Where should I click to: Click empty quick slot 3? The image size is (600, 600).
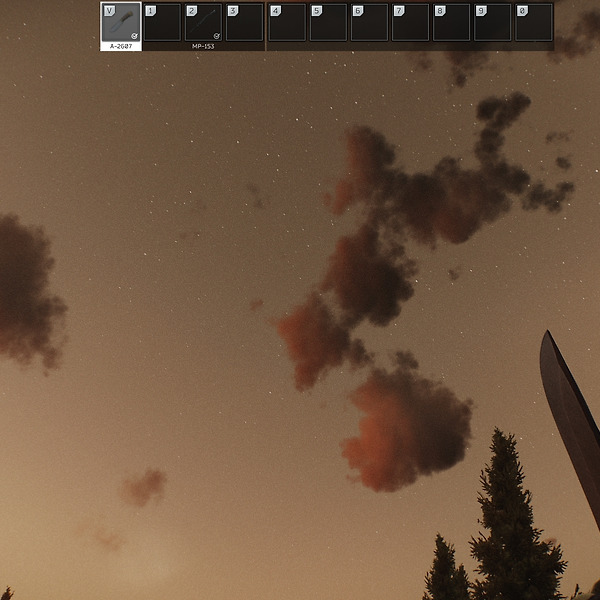[245, 22]
